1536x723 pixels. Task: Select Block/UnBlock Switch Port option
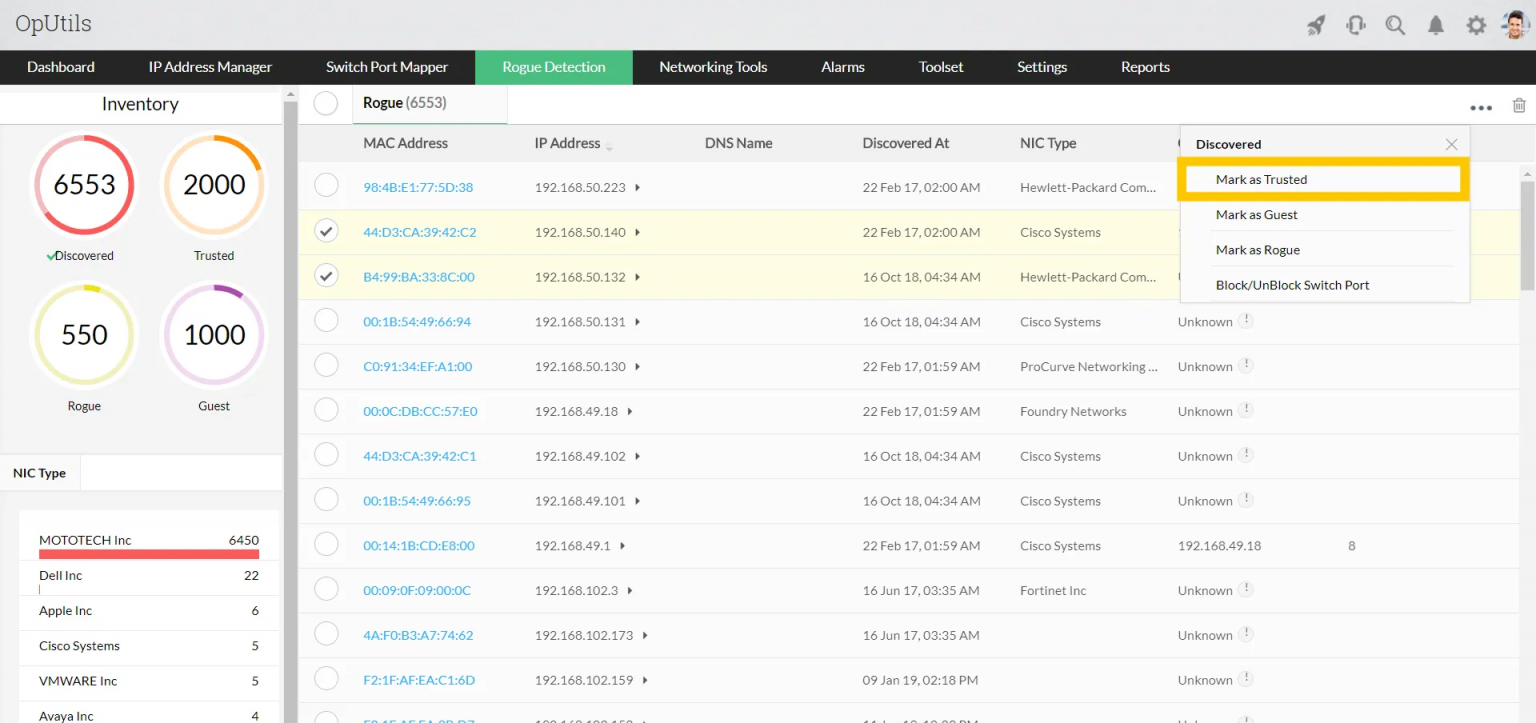tap(1292, 284)
